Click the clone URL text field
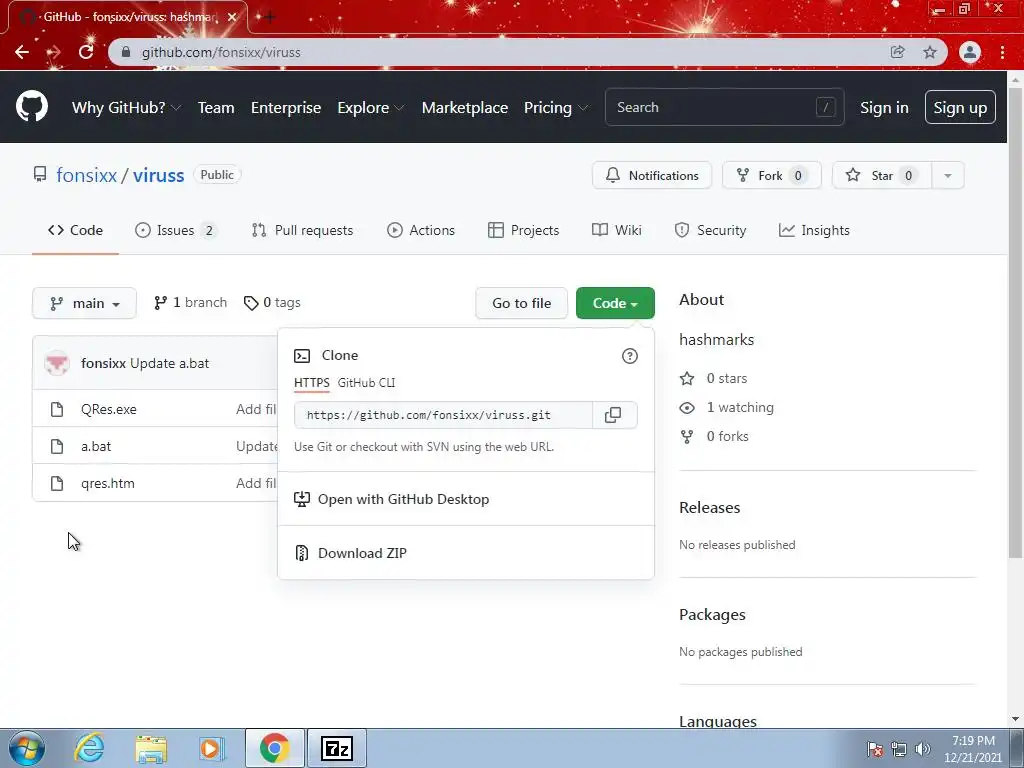 [x=443, y=415]
